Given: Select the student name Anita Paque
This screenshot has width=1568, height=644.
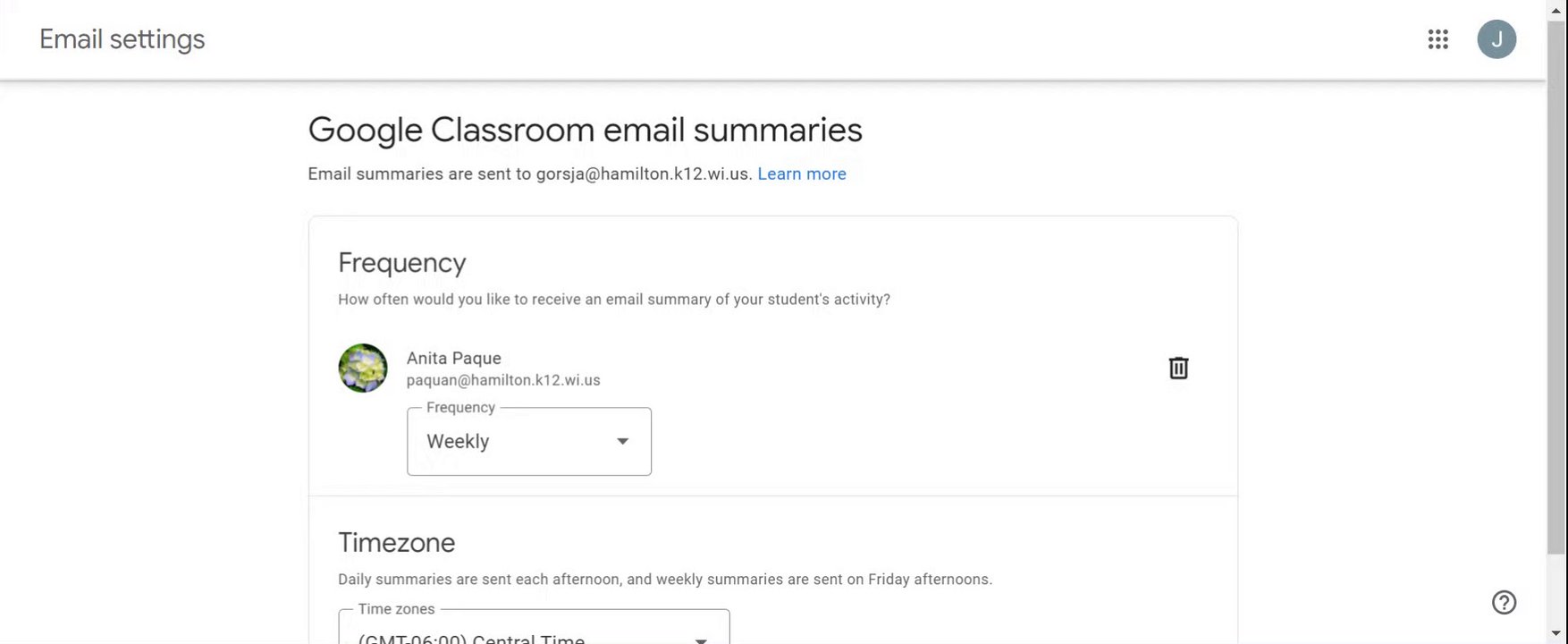Looking at the screenshot, I should (x=454, y=358).
